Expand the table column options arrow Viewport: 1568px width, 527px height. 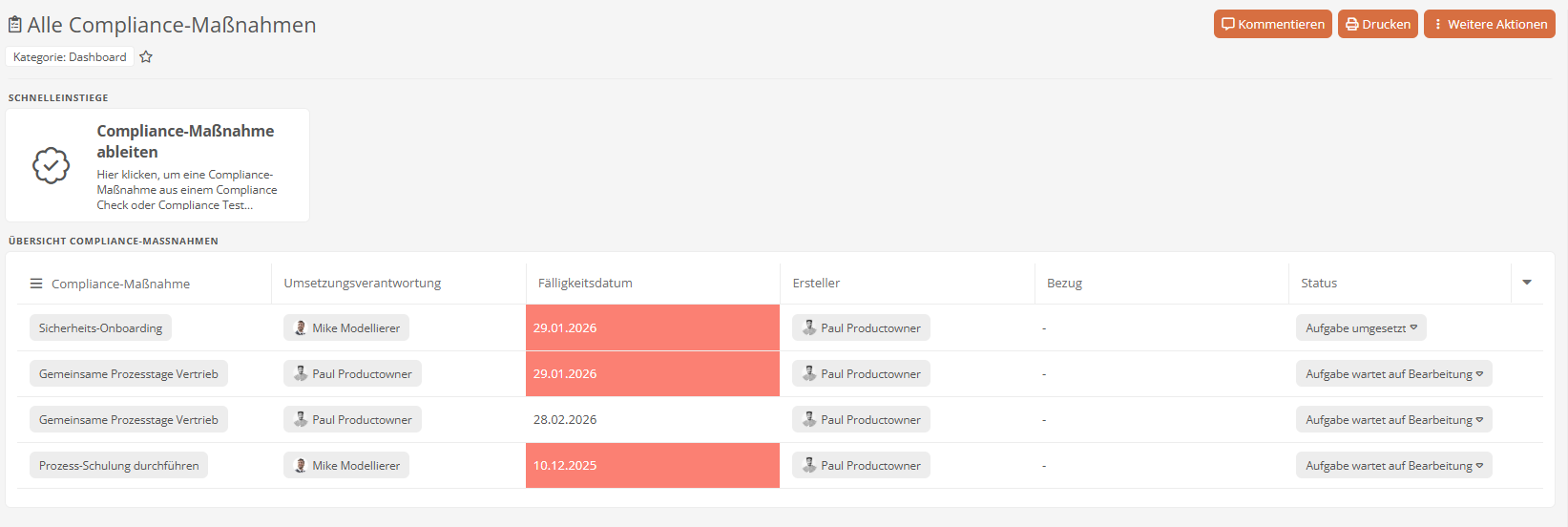tap(1527, 283)
